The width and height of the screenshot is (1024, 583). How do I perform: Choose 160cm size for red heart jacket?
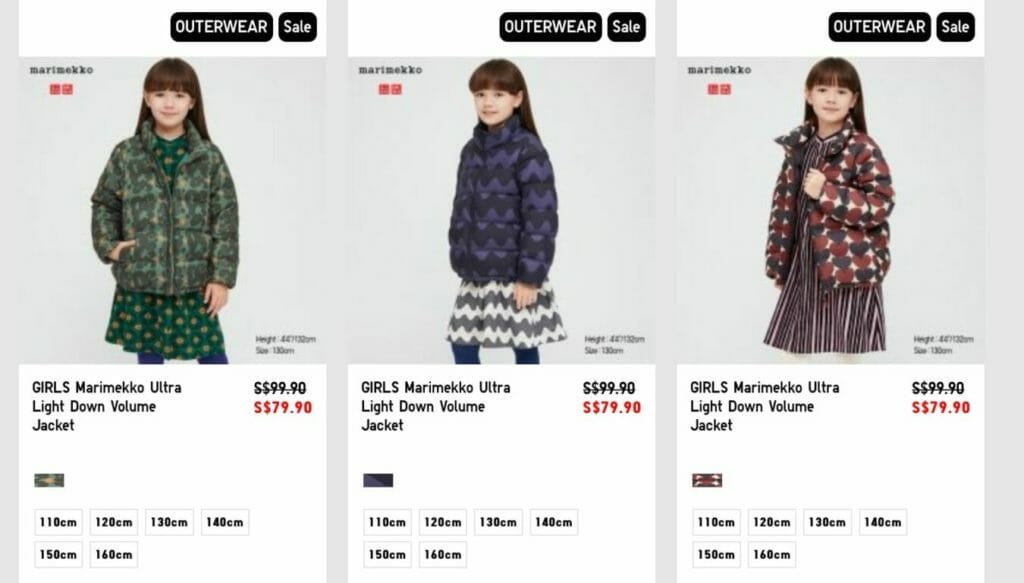tap(772, 554)
